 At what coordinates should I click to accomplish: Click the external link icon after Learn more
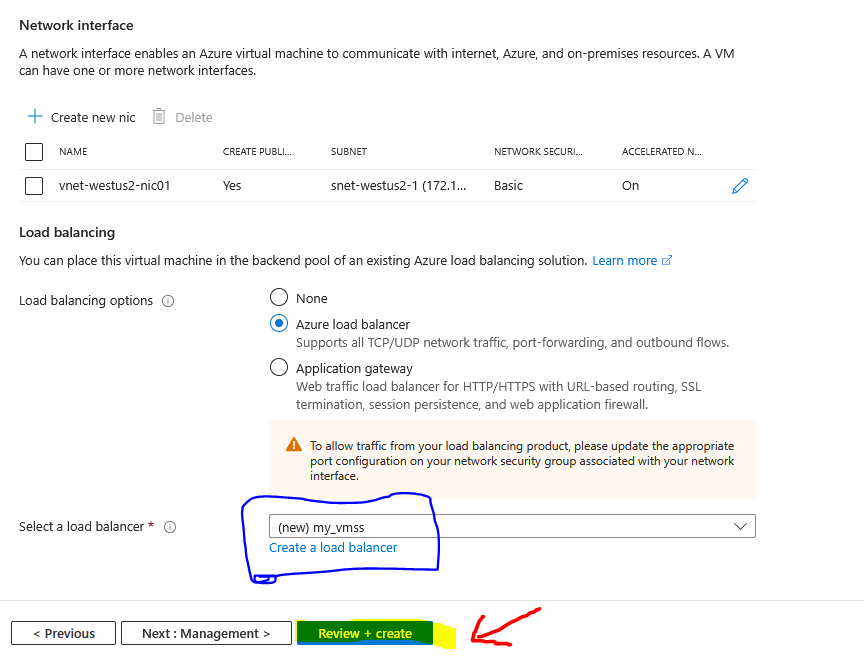coord(667,260)
